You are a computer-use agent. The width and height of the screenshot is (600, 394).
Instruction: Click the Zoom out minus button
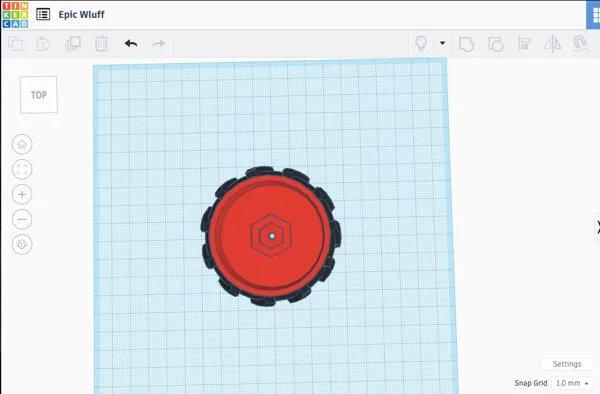pos(22,219)
